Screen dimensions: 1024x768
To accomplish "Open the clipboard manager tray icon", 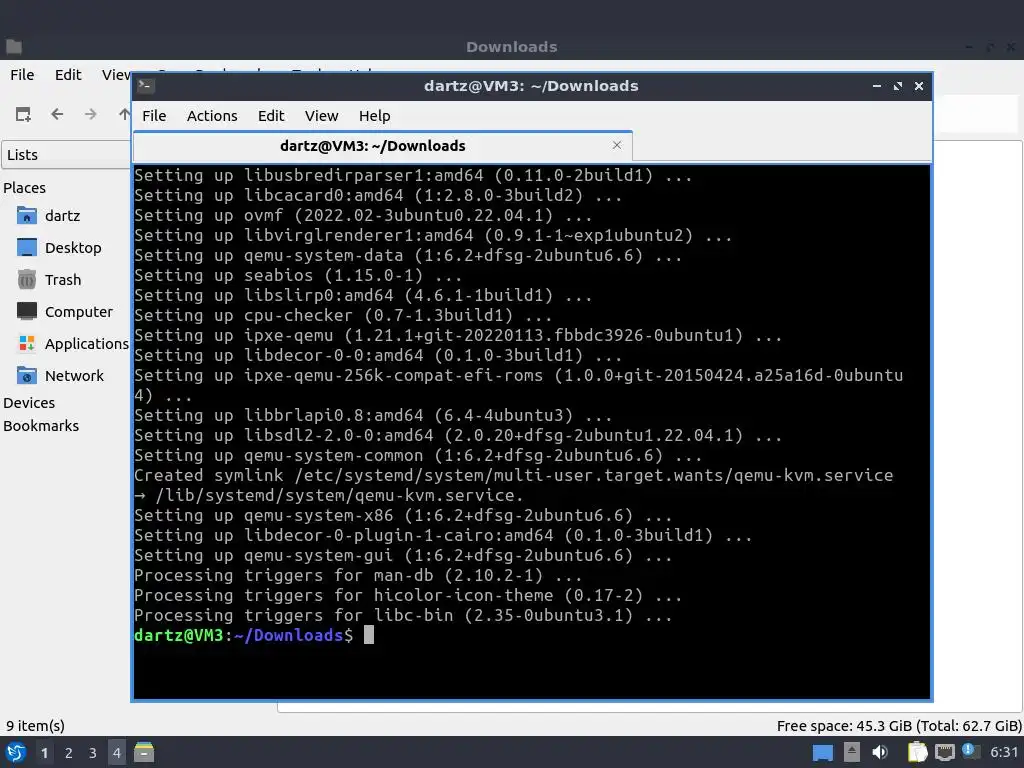I will pos(918,752).
